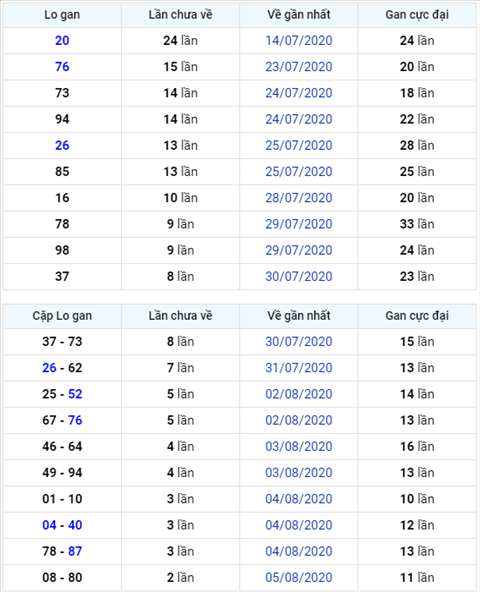Click the '15 lần' cell in the row for 76
This screenshot has height=592, width=480.
pyautogui.click(x=180, y=66)
